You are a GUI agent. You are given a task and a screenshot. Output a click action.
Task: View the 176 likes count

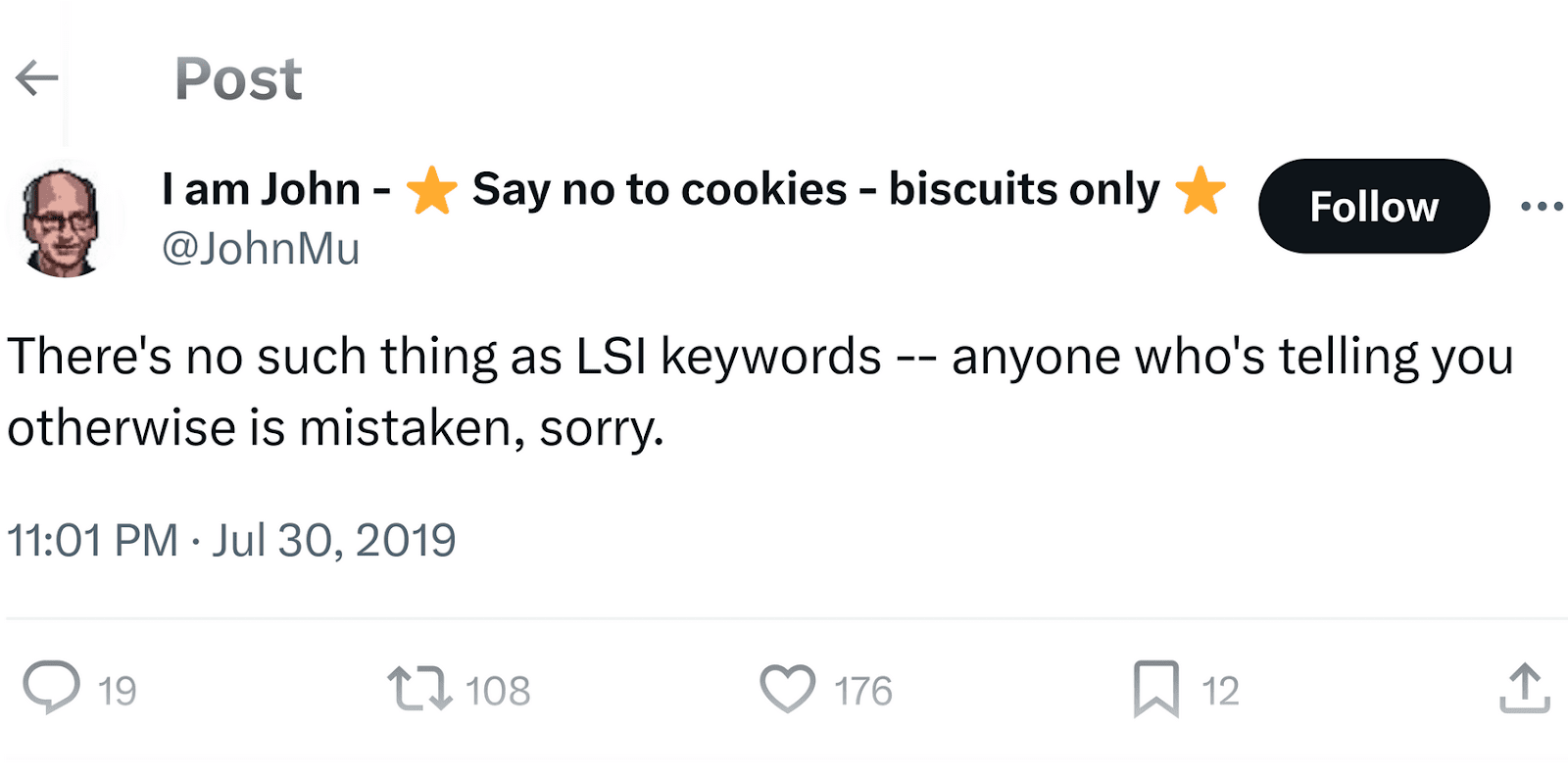[862, 691]
